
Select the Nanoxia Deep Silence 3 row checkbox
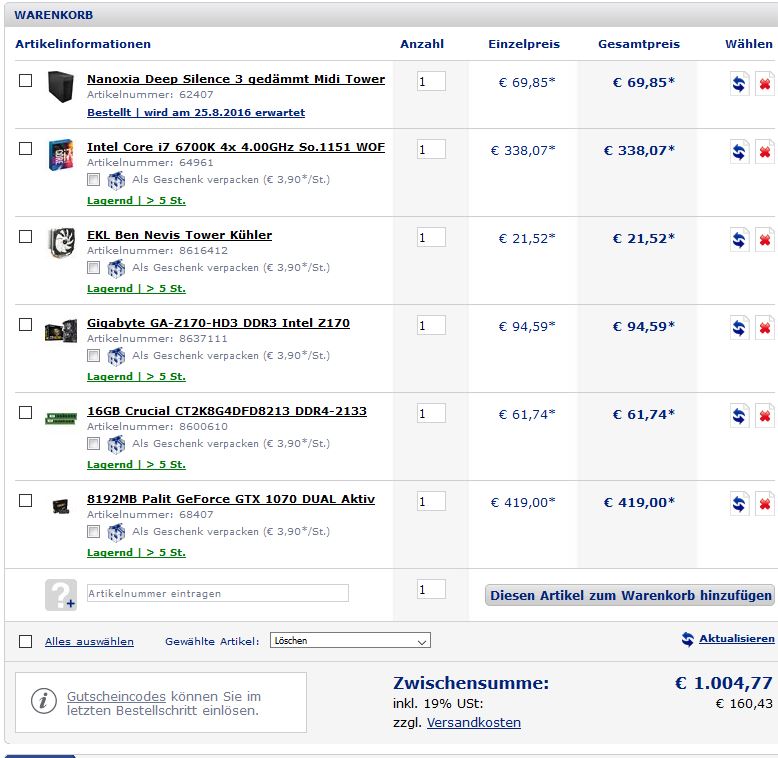[x=25, y=80]
